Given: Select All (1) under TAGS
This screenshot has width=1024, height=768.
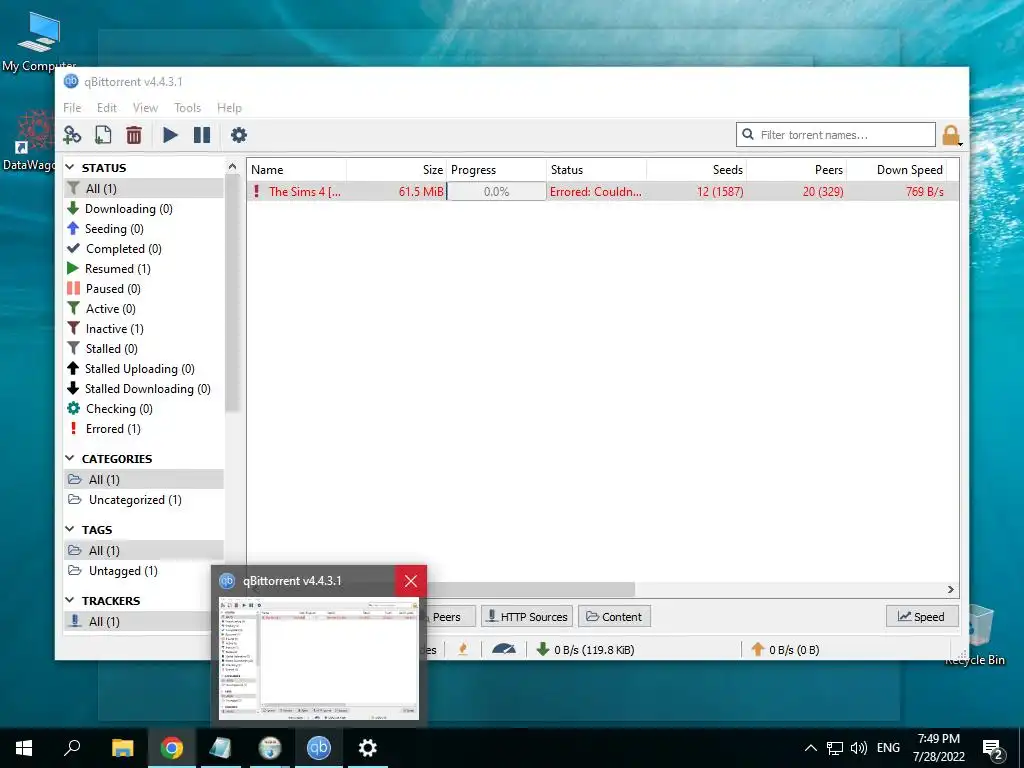Looking at the screenshot, I should point(144,551).
